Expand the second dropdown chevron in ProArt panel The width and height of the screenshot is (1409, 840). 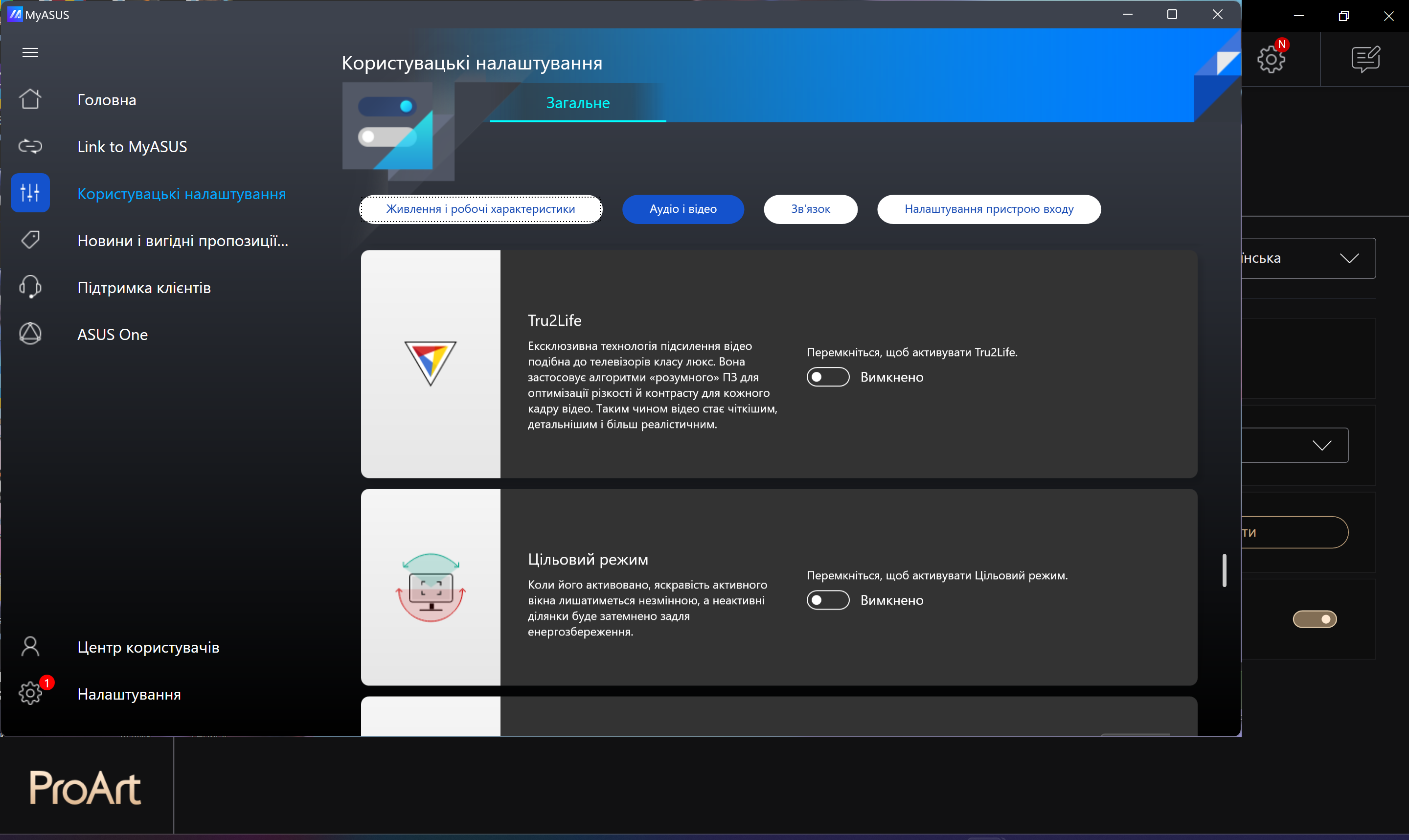[1322, 446]
